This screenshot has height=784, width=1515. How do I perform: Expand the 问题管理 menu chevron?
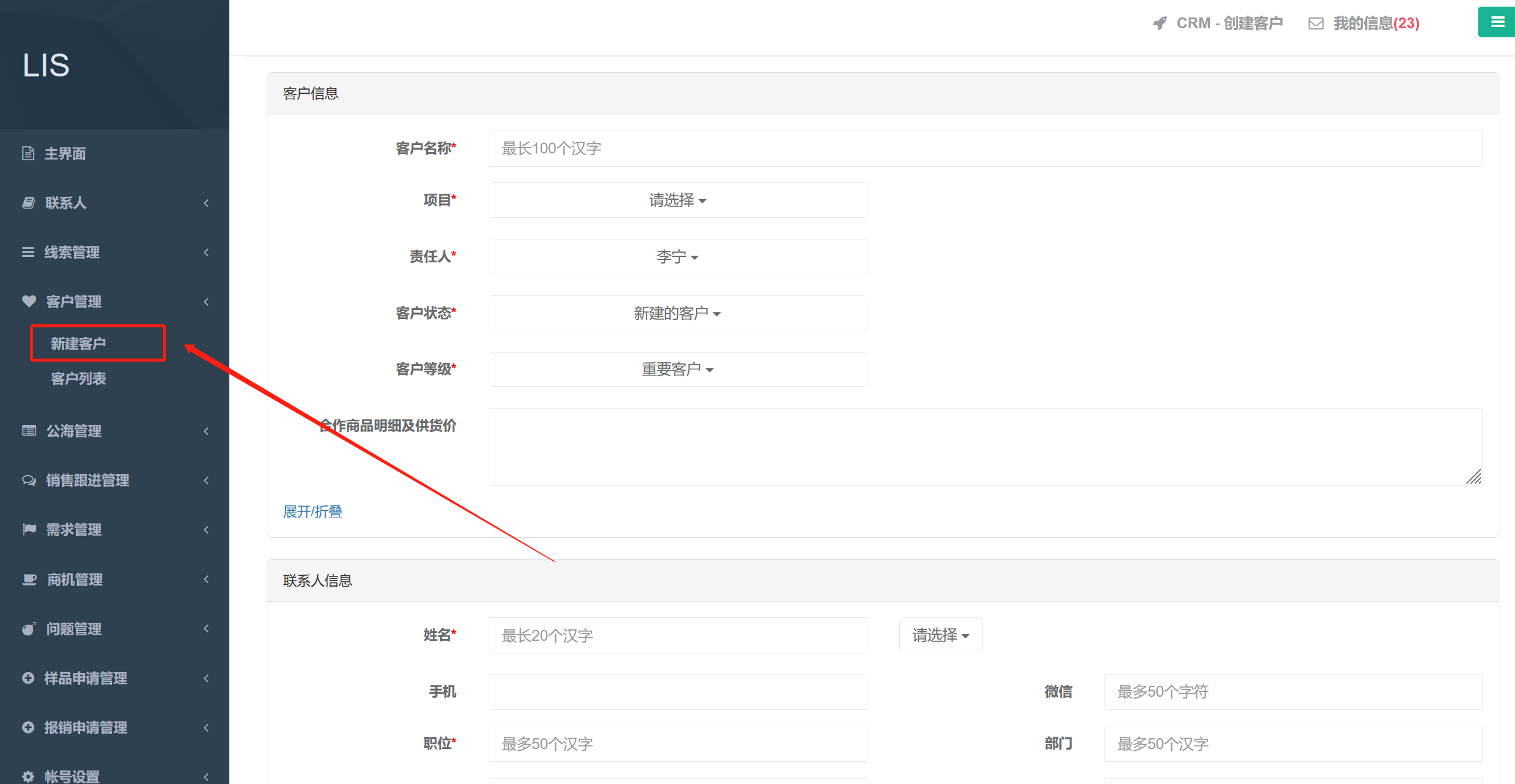tap(206, 629)
